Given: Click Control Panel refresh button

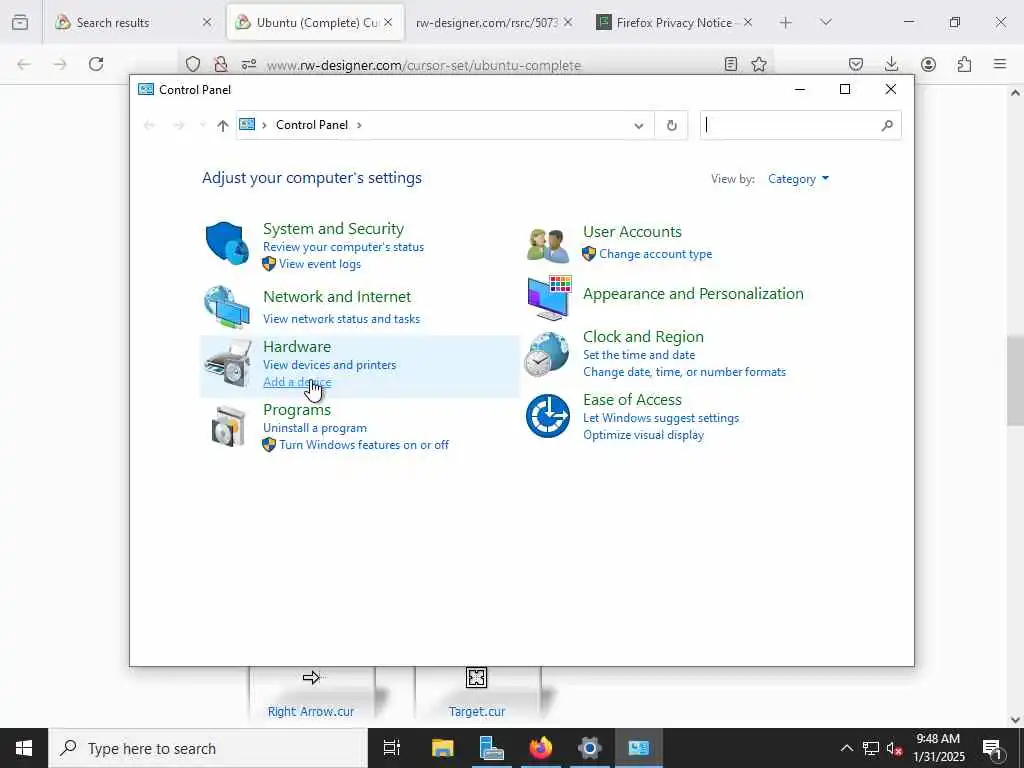Looking at the screenshot, I should (x=671, y=125).
